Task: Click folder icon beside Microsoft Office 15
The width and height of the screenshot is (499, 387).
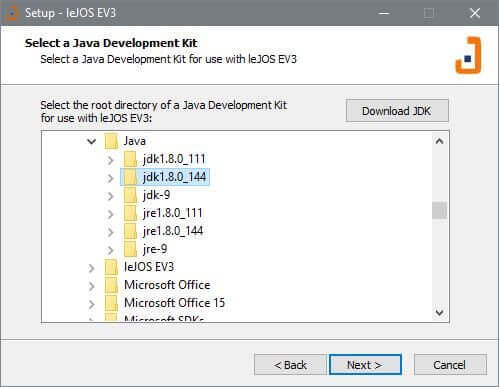Action: 111,303
